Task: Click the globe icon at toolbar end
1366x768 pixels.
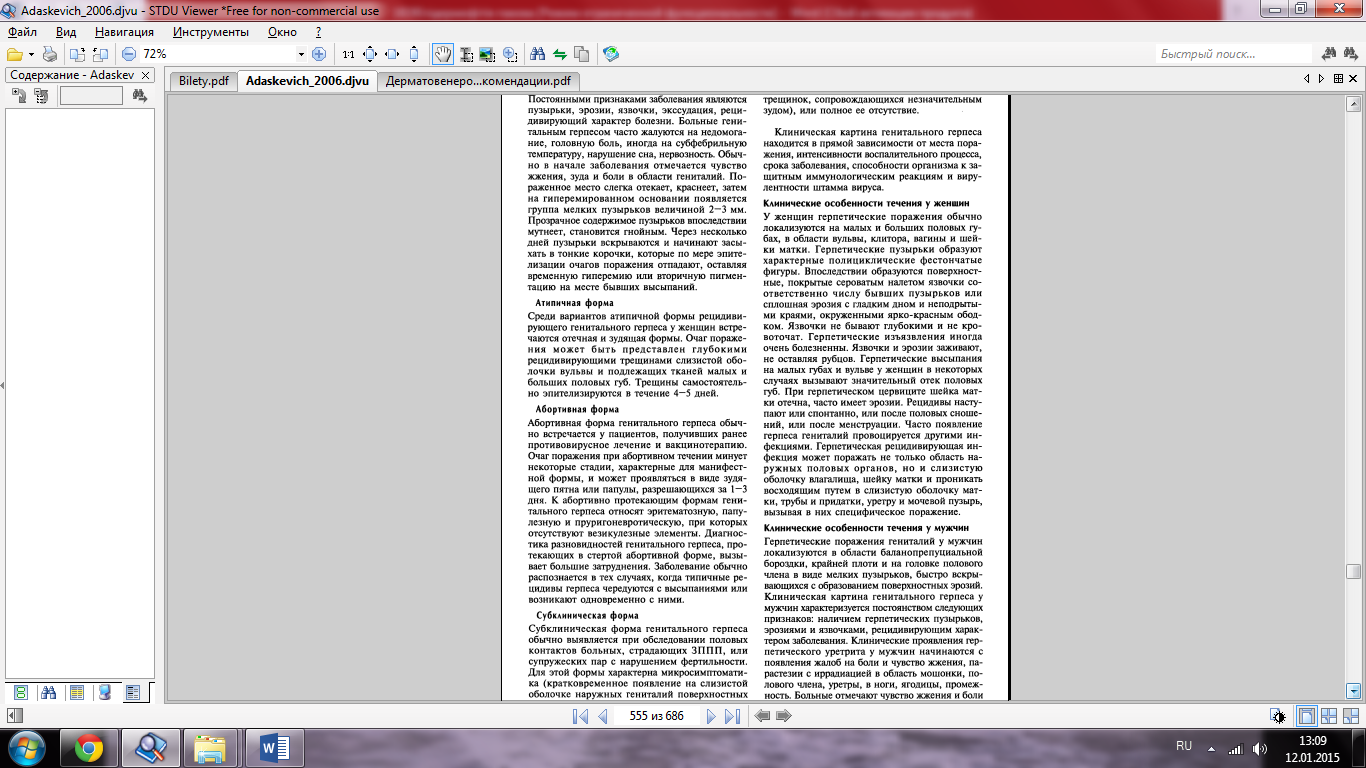Action: point(611,54)
